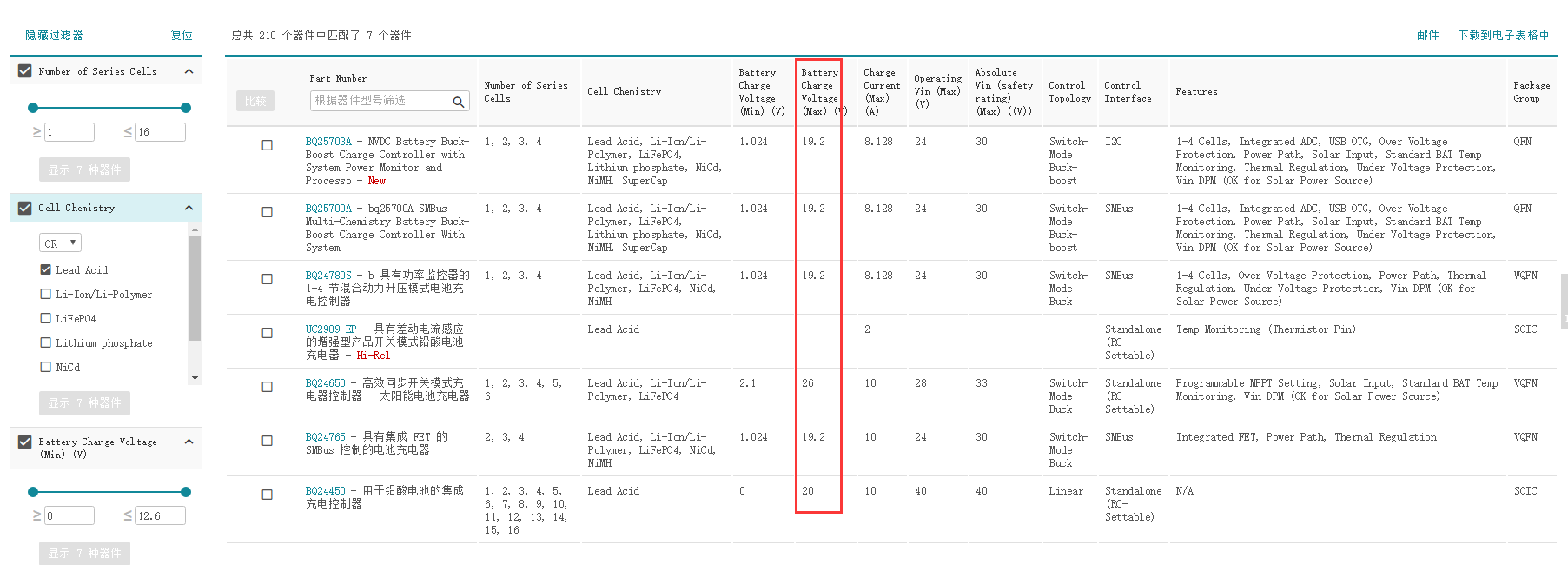Open the BQ25703A part link
Screen dimensions: 1568x565
pyautogui.click(x=328, y=142)
